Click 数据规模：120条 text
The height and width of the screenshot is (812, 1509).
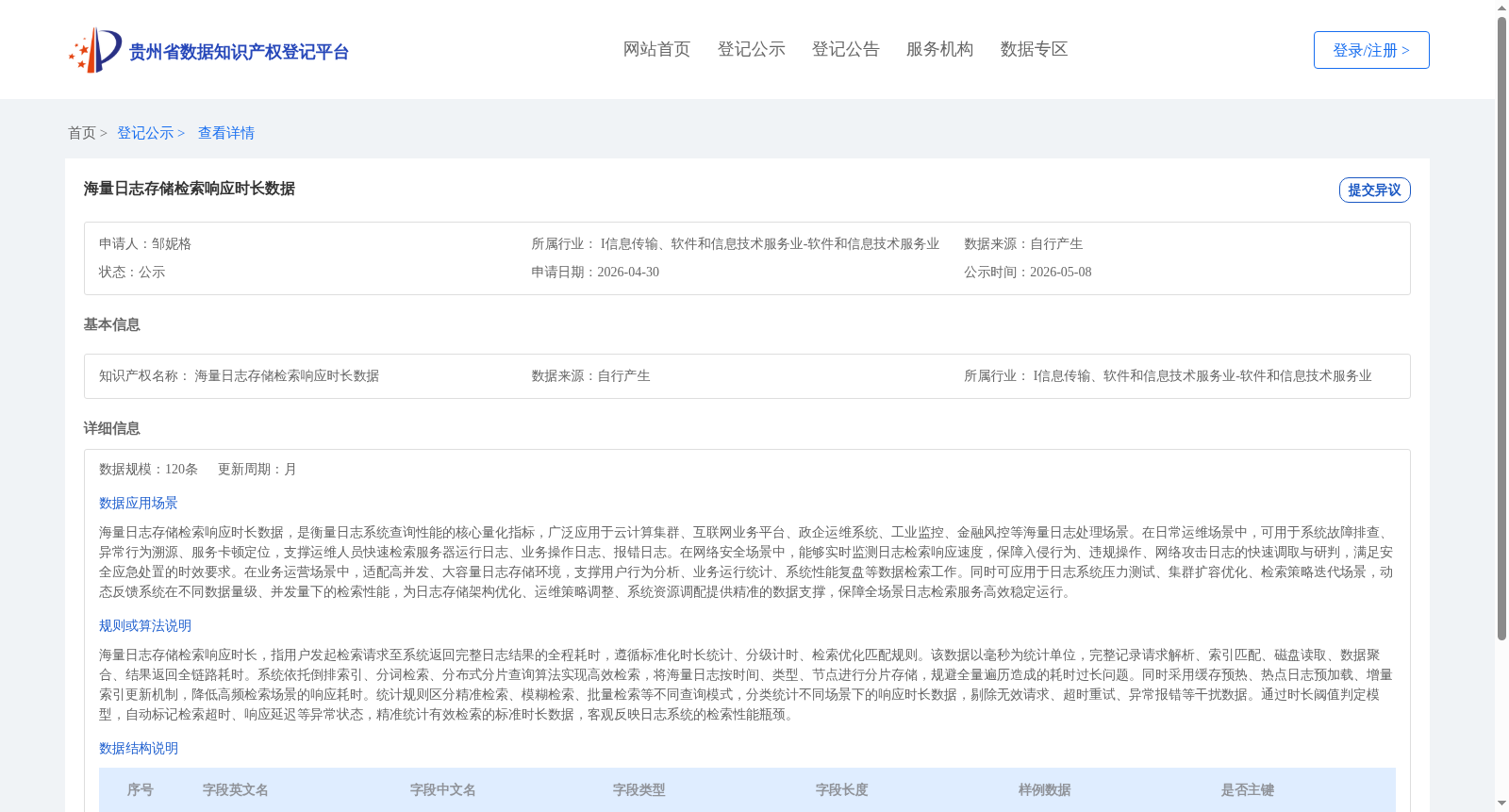click(x=148, y=469)
